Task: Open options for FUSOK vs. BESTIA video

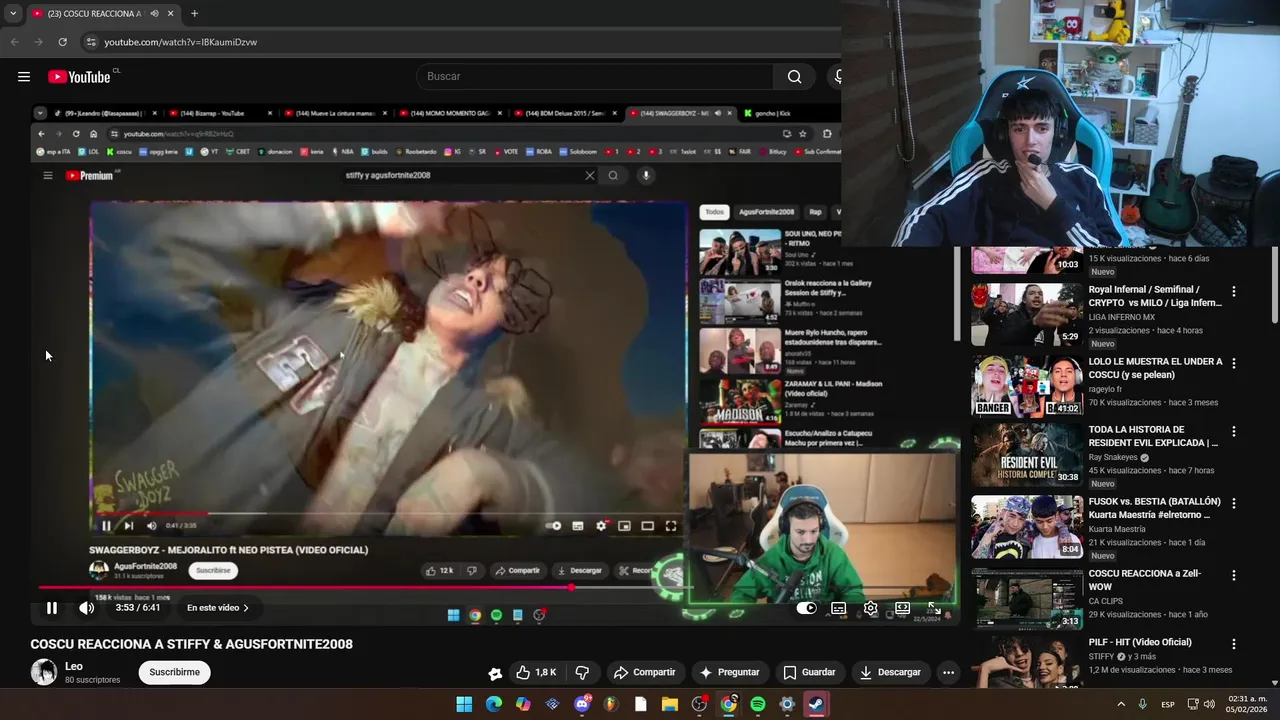Action: [x=1233, y=503]
